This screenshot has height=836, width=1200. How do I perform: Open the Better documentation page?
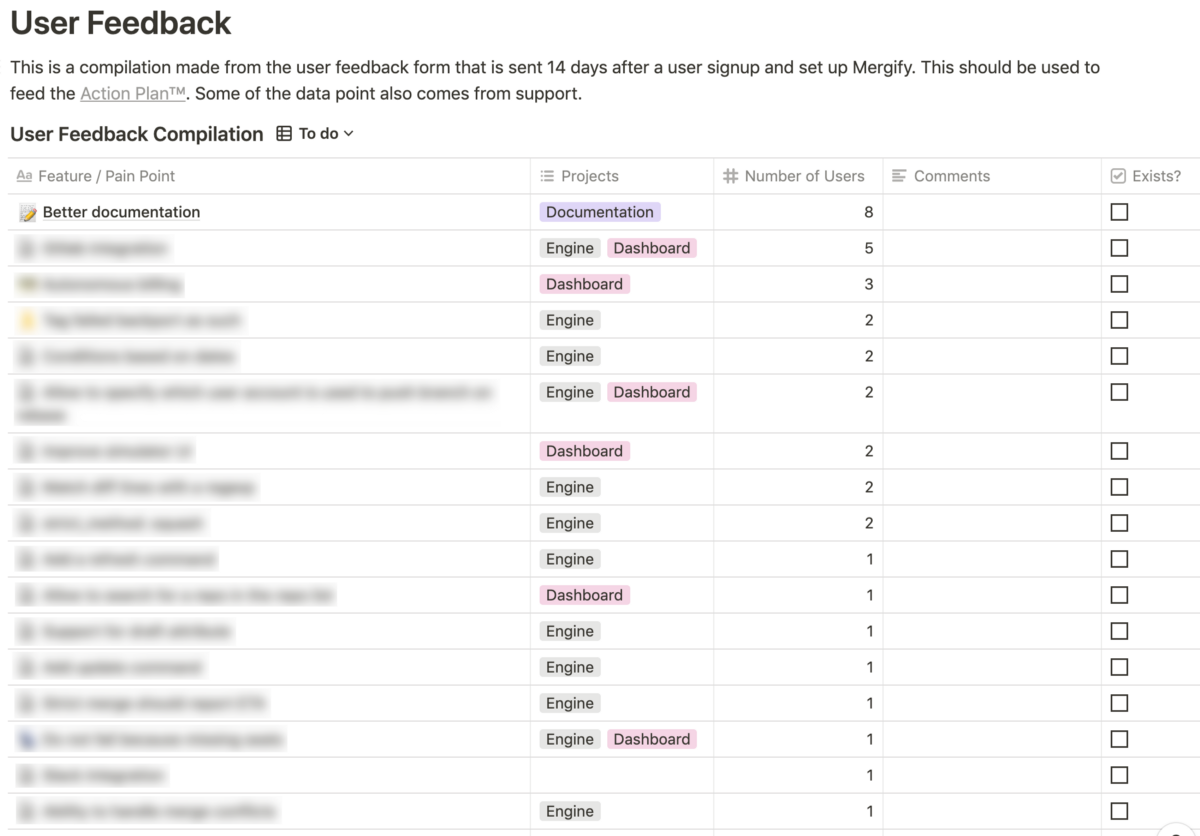[x=121, y=212]
